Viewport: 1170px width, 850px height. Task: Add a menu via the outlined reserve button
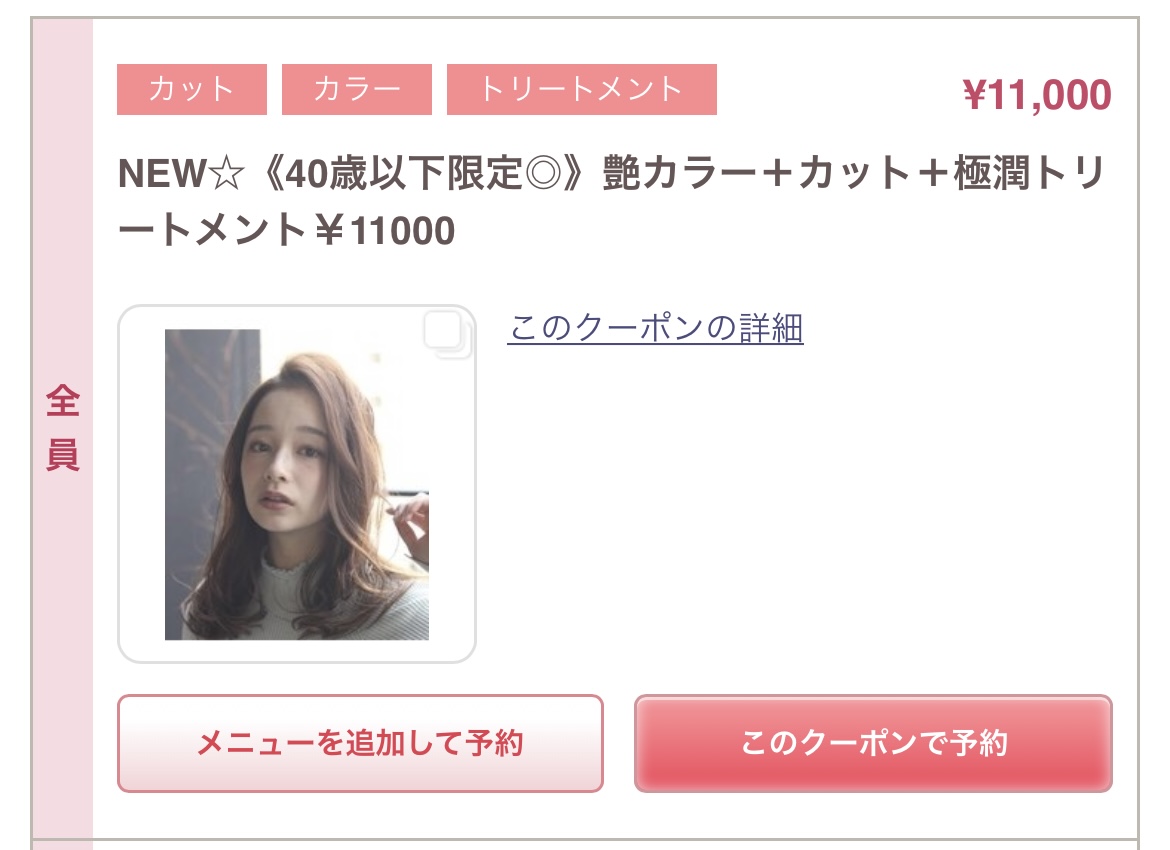[x=360, y=743]
